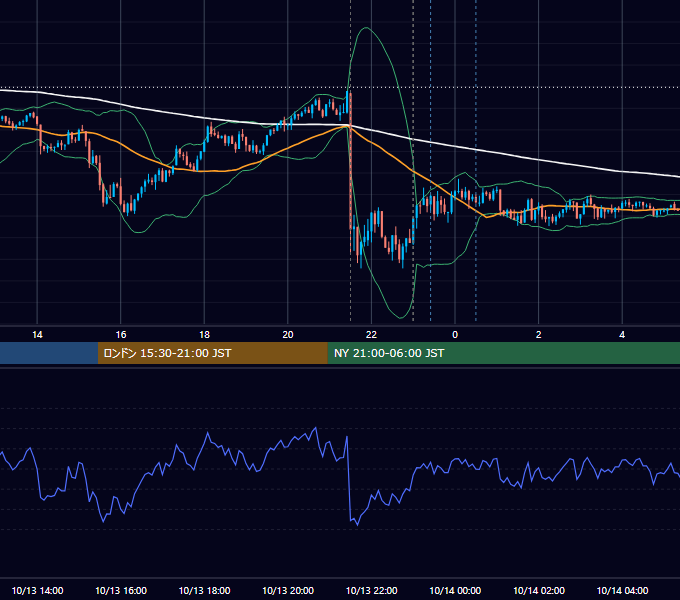680x600 pixels.
Task: Click hour label 2 on price chart axis
Action: click(539, 335)
